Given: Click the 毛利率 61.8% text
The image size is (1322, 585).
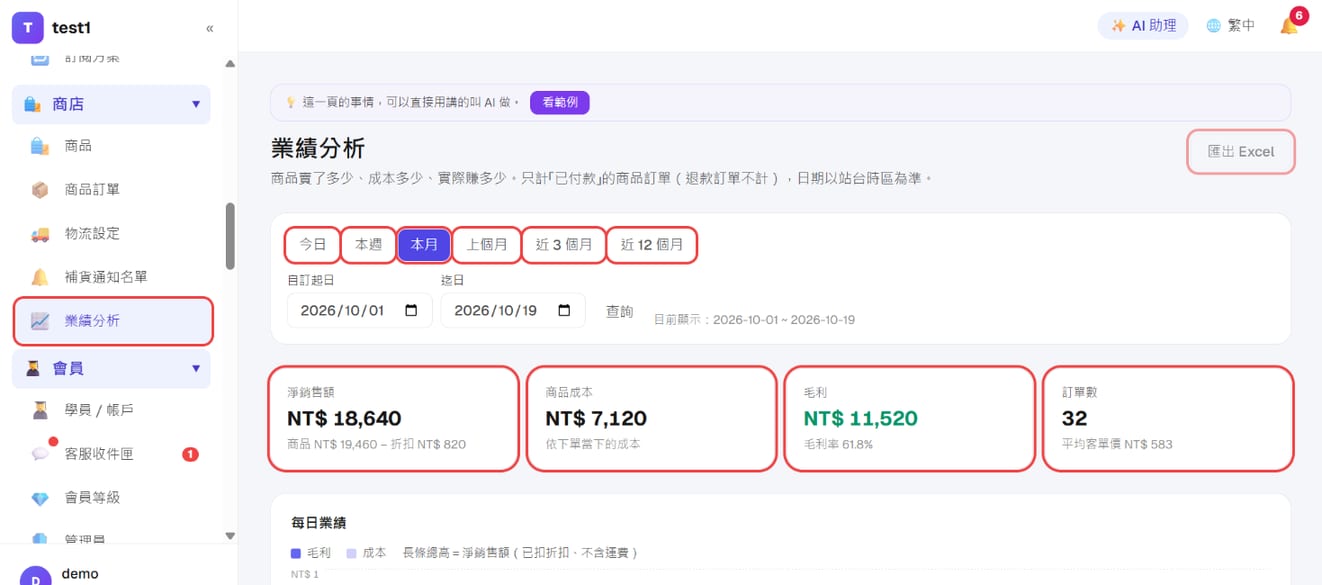Looking at the screenshot, I should (x=838, y=444).
